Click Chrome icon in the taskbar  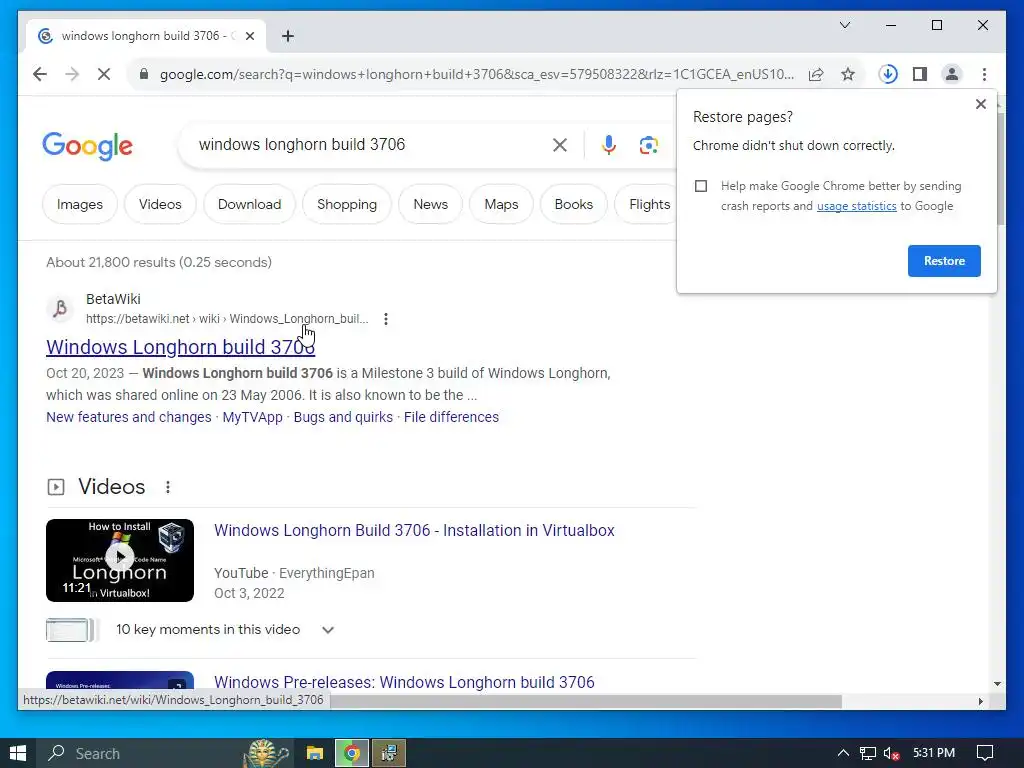(x=352, y=753)
